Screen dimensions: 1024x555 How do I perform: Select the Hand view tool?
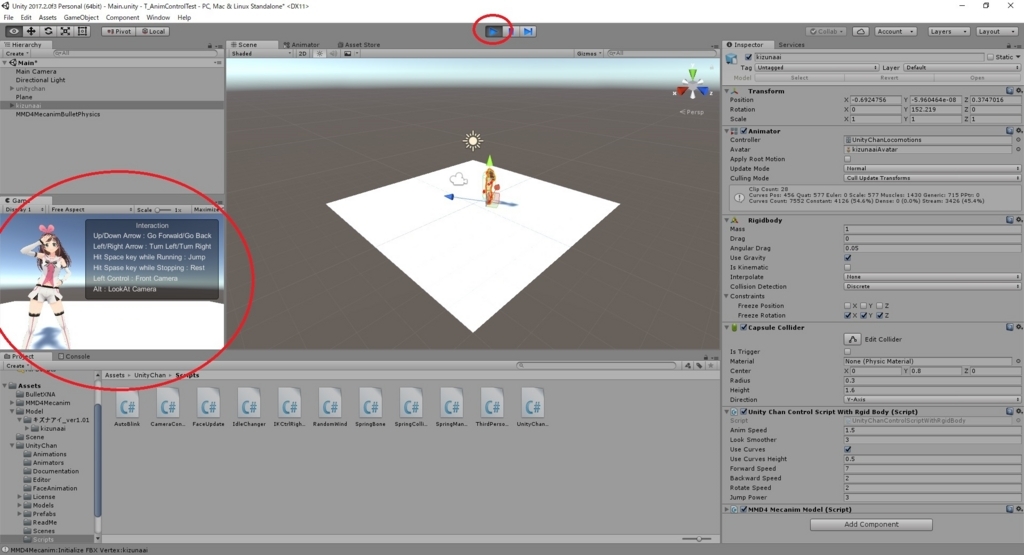pos(14,31)
